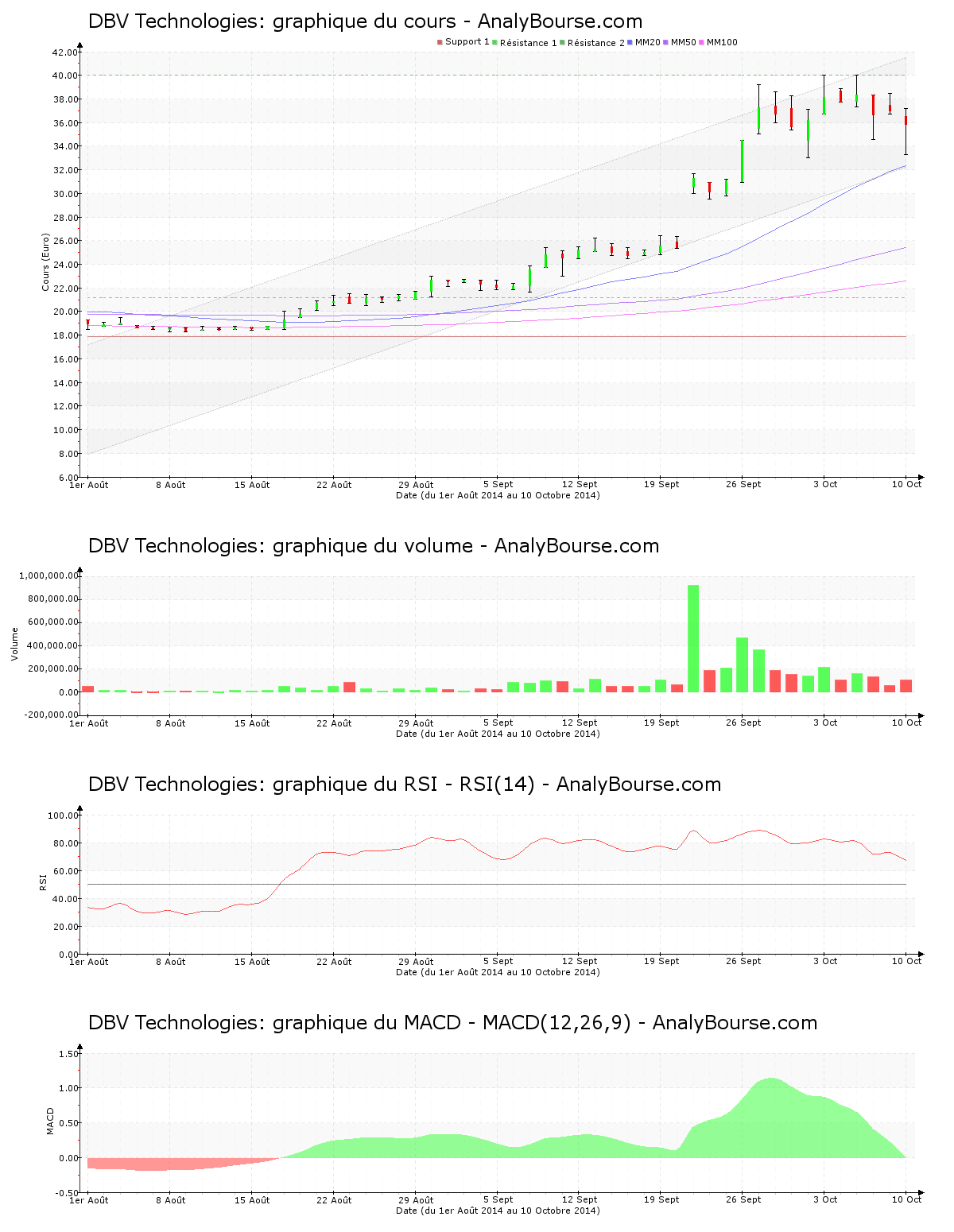
Task: Click the 'graphique du MACD - MACD(12,26,9)' title
Action: (x=452, y=1023)
